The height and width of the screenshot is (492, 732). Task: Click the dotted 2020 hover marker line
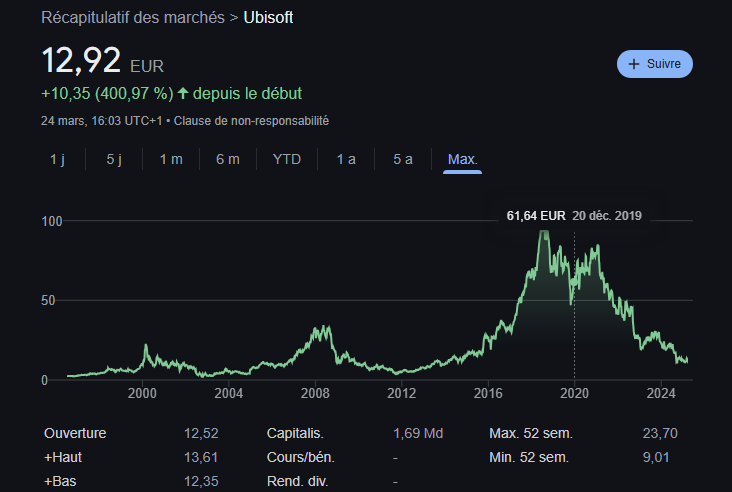point(574,306)
